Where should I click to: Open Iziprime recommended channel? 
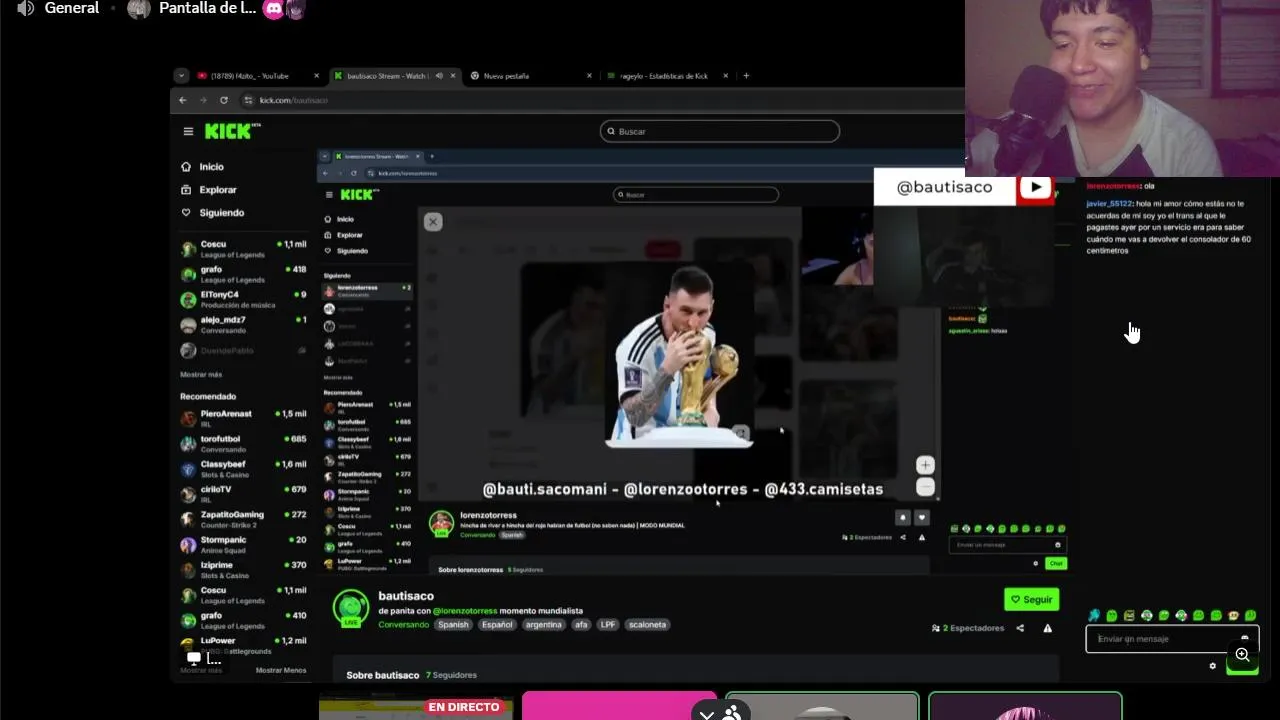click(x=243, y=570)
